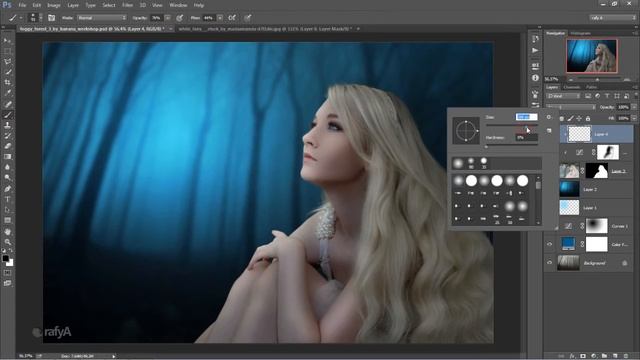The image size is (640, 360).
Task: Select the Crop tool
Action: click(7, 82)
